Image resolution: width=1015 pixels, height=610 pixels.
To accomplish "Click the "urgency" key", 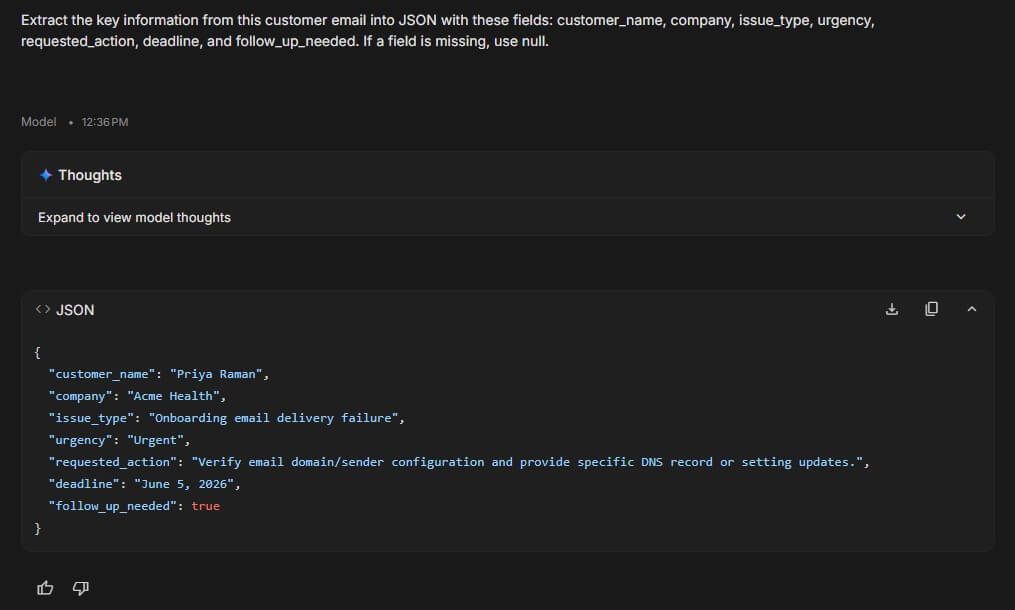I will click(80, 440).
